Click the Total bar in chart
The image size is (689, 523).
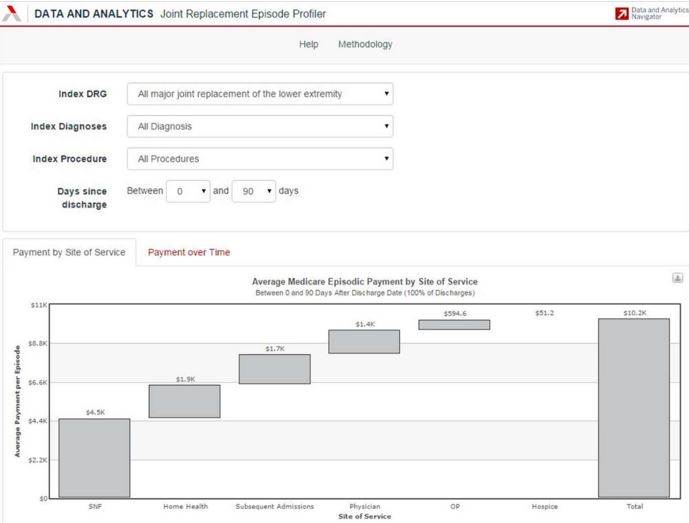pyautogui.click(x=634, y=407)
